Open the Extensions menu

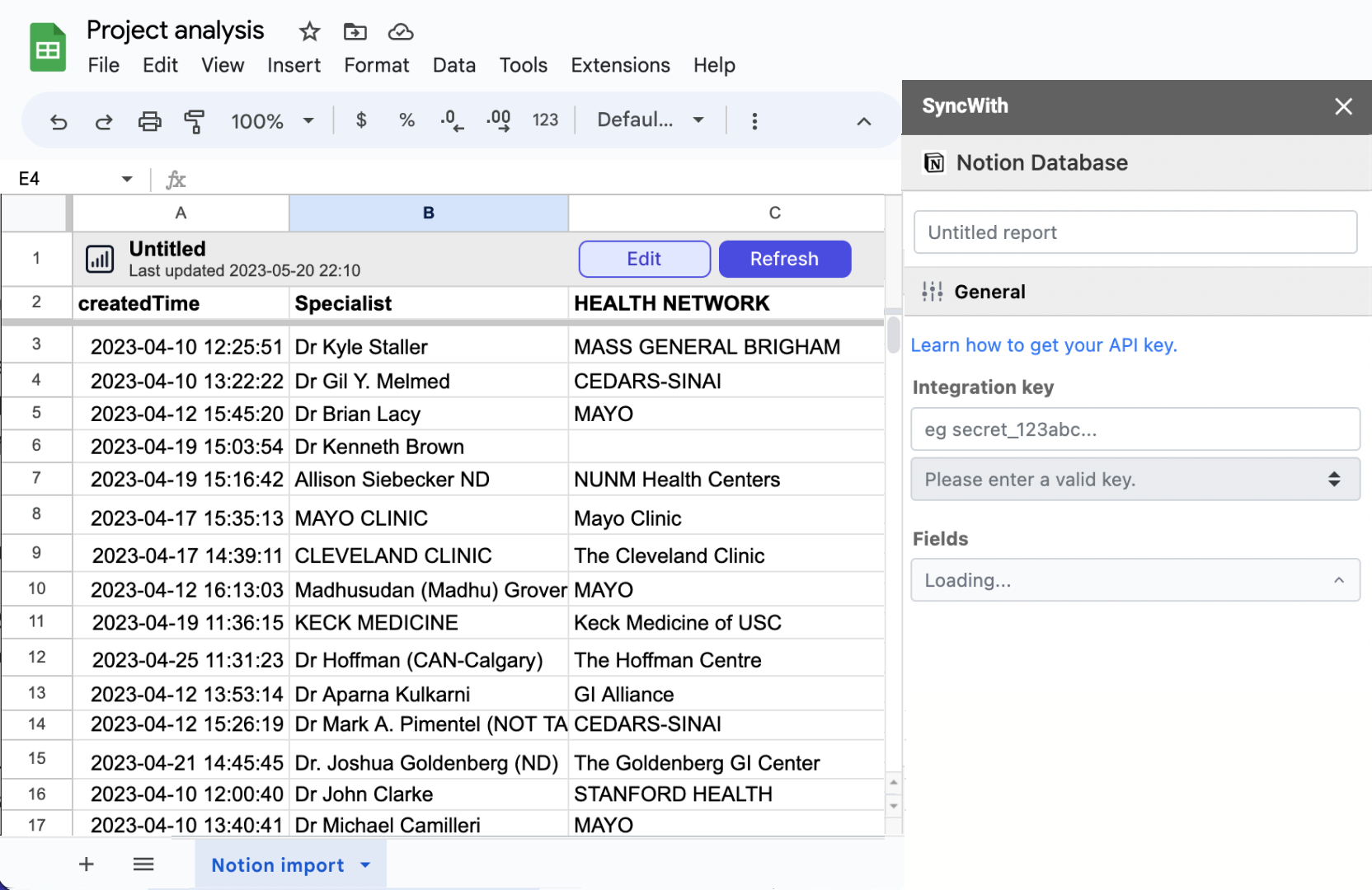(620, 65)
